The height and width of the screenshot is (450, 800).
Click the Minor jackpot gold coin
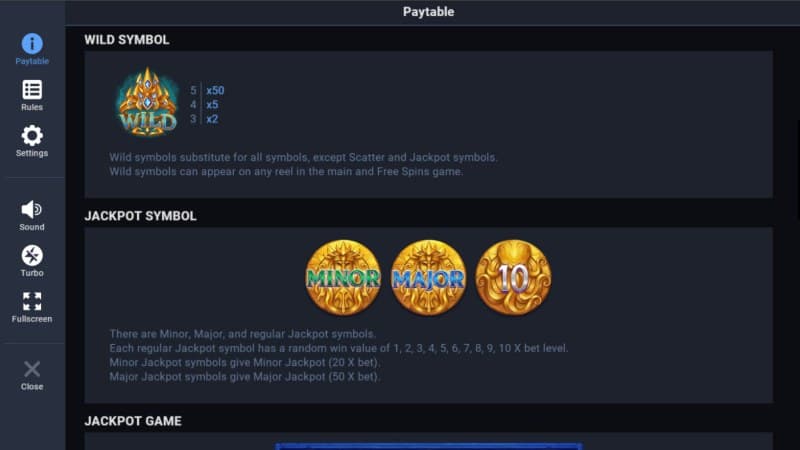pyautogui.click(x=342, y=277)
